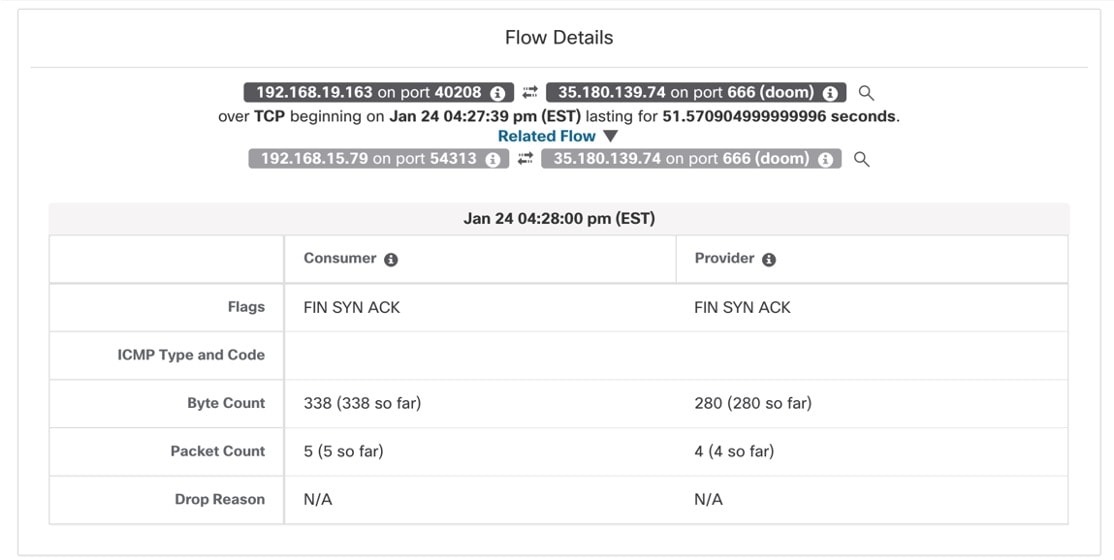
Task: Click info icon on related flow's 35.180.139.74 badge
Action: [x=825, y=160]
